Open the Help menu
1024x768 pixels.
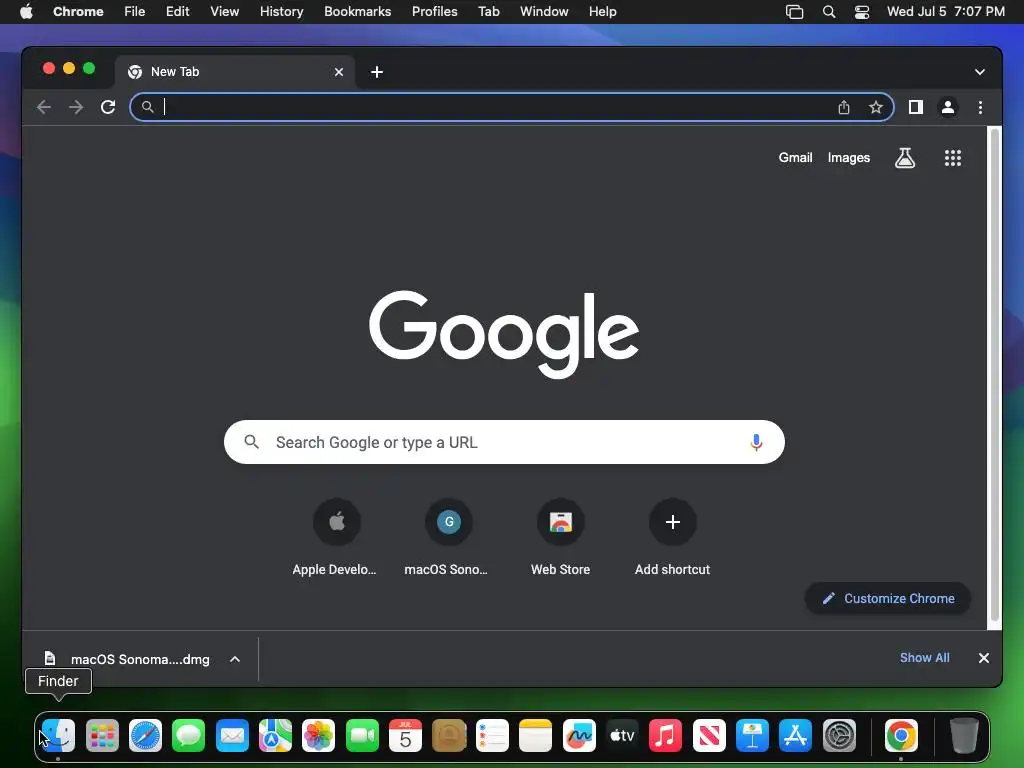pyautogui.click(x=602, y=11)
